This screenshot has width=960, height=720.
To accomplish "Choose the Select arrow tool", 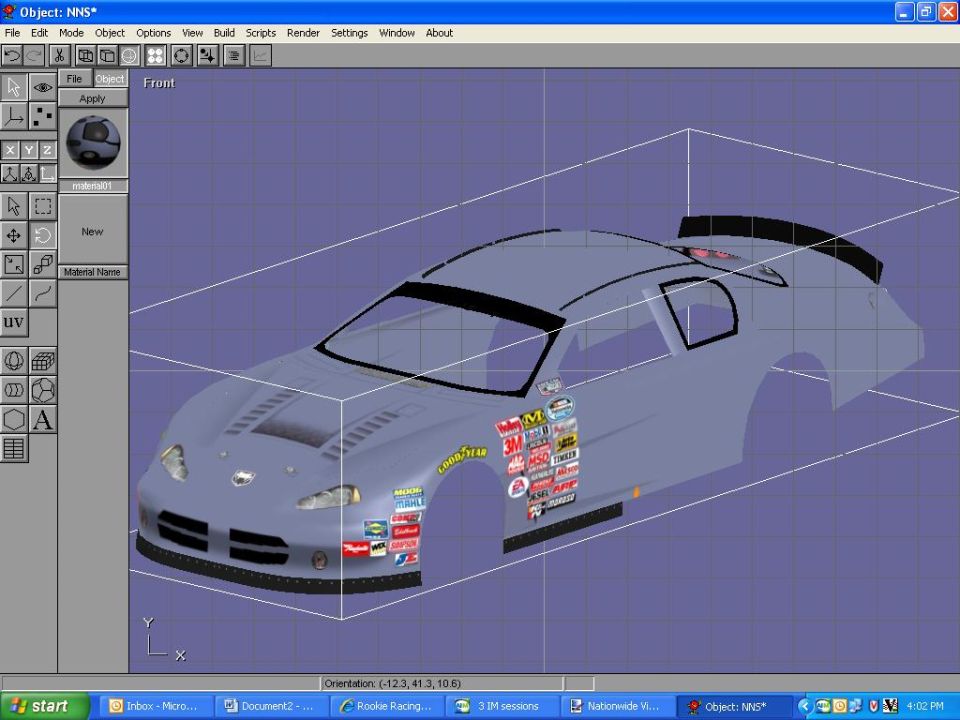I will (14, 206).
